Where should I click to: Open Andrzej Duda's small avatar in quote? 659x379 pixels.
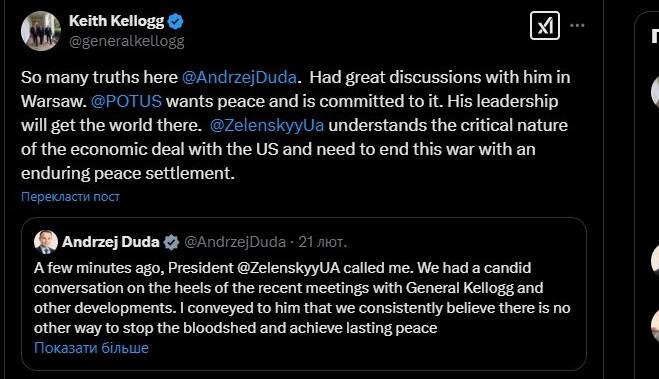pyautogui.click(x=46, y=242)
